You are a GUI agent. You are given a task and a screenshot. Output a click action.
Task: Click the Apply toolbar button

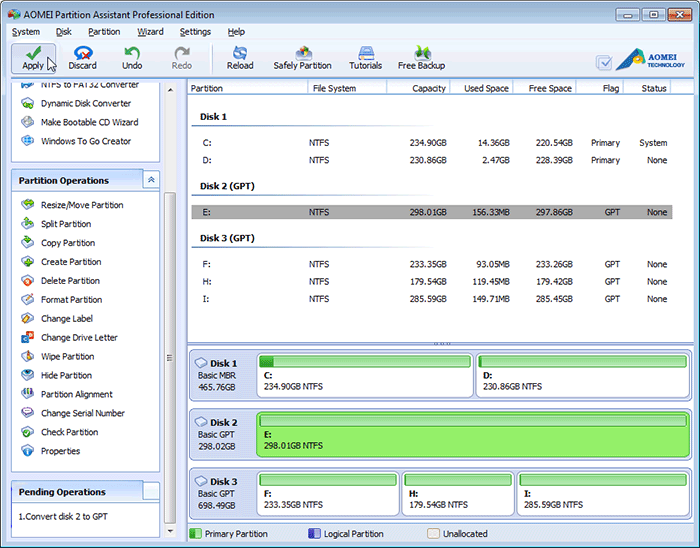point(33,57)
